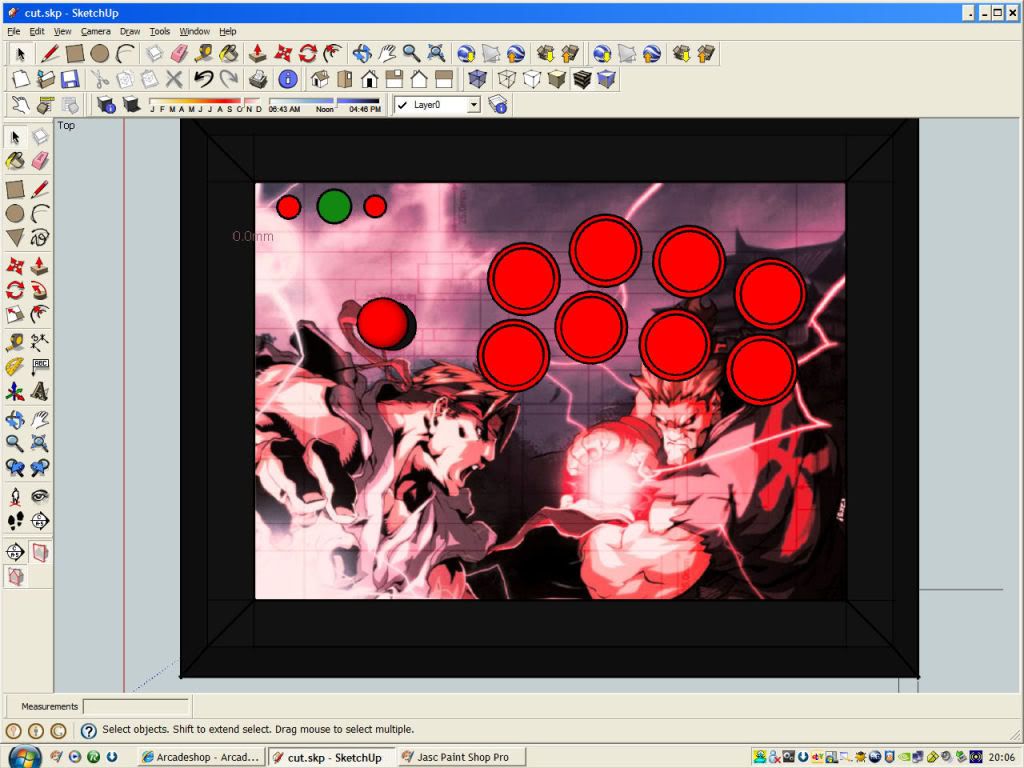
Task: Click the status bar help question icon
Action: click(88, 730)
